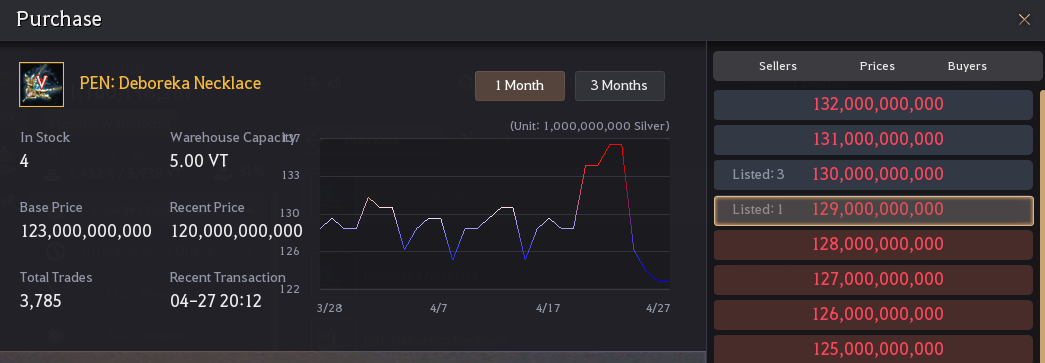Click the Base Price value 123,000,000,000
Image resolution: width=1045 pixels, height=363 pixels.
87,231
